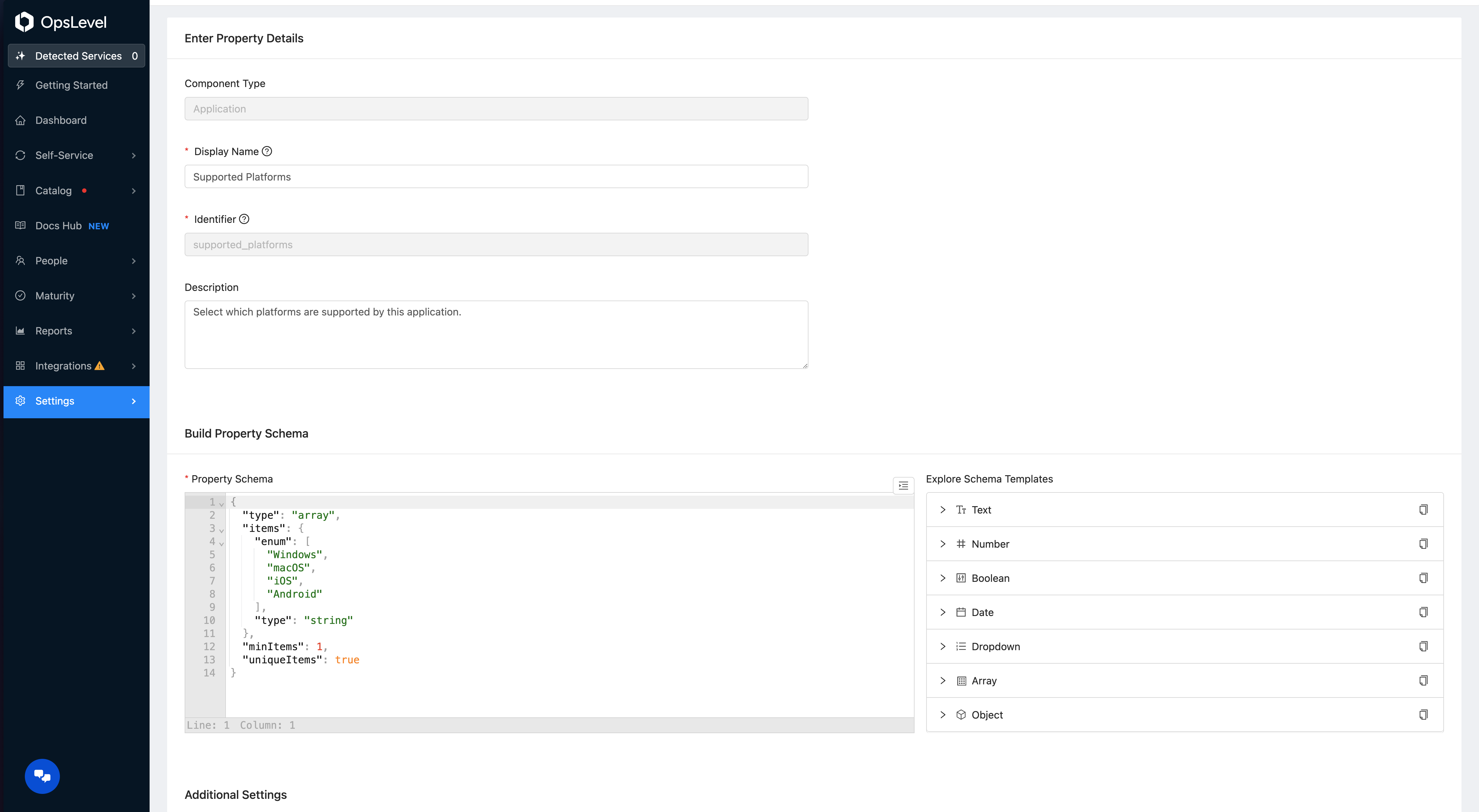Click the "Android" enum value

coord(295,594)
